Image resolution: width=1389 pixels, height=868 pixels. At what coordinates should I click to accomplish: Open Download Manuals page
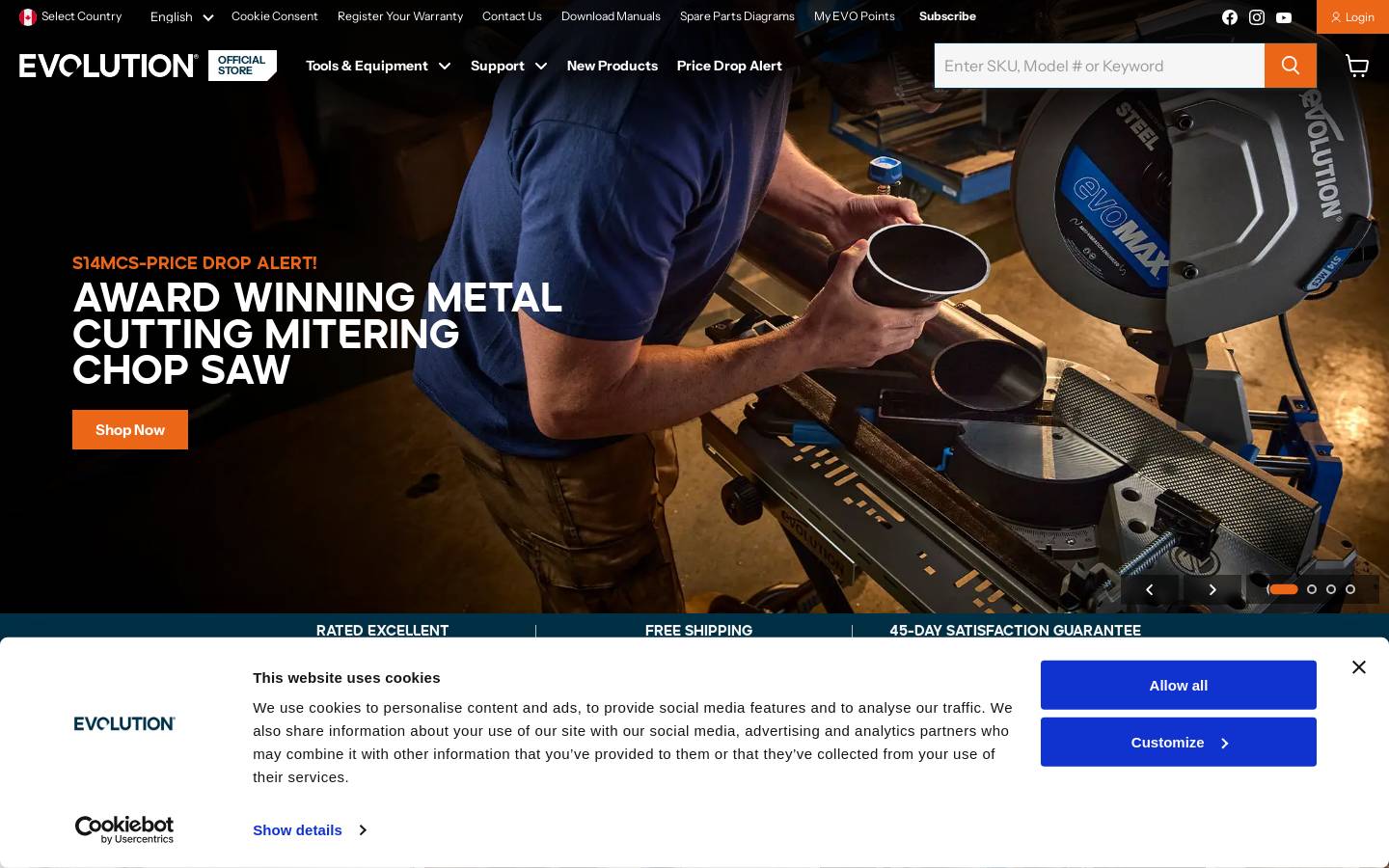coord(611,16)
